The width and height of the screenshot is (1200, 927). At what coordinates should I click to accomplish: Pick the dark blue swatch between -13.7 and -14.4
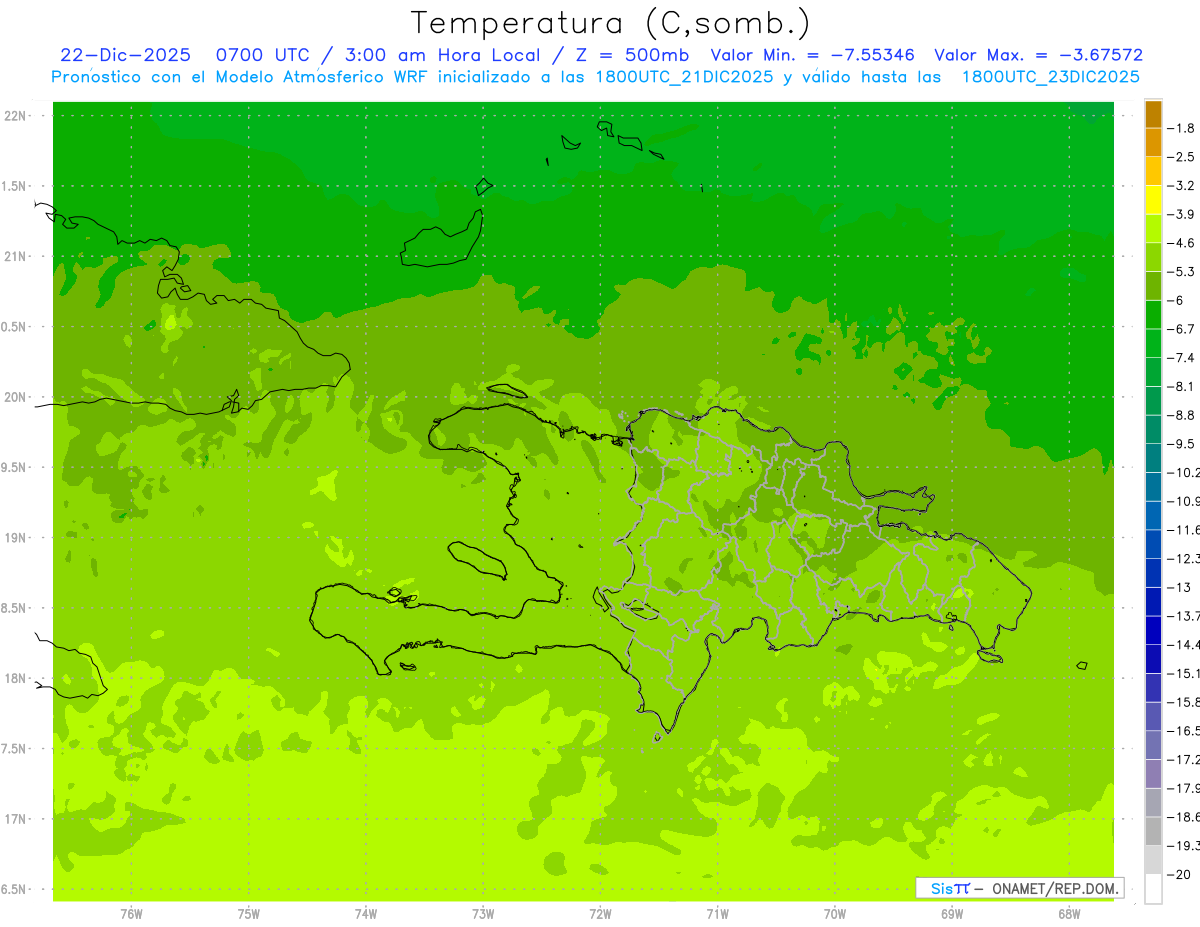click(1153, 630)
